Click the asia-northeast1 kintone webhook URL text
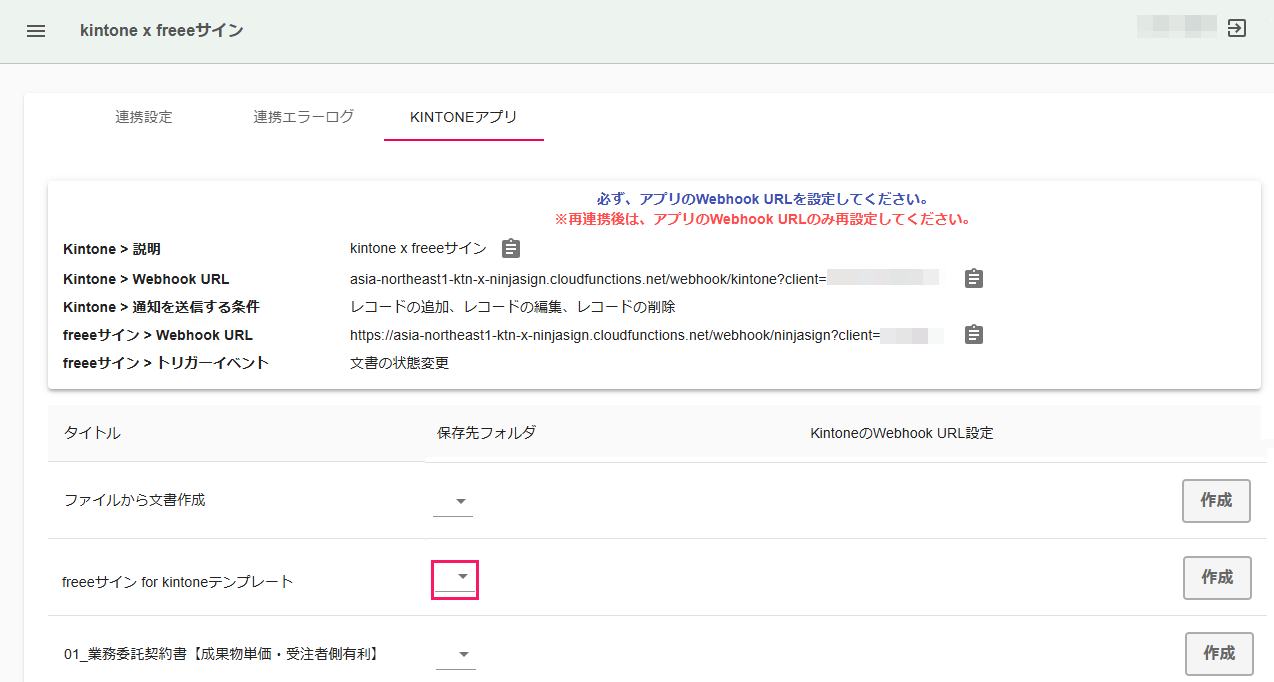The height and width of the screenshot is (682, 1274). 588,279
